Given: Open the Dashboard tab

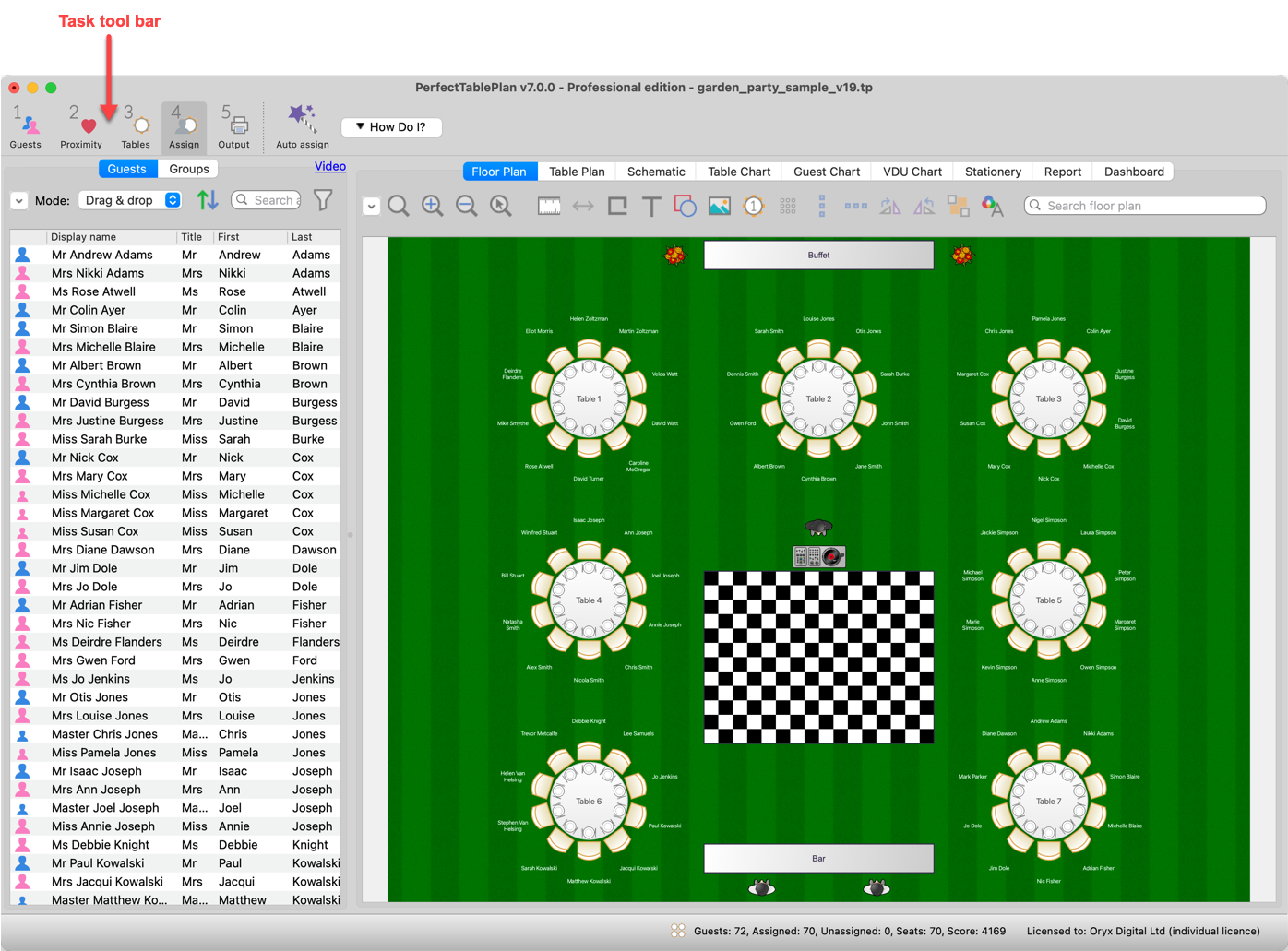Looking at the screenshot, I should (1133, 172).
